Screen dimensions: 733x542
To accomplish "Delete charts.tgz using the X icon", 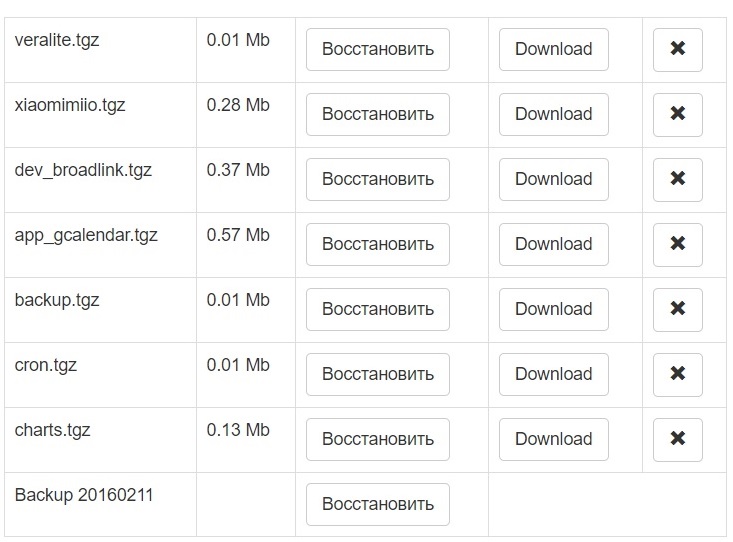I will (x=677, y=439).
